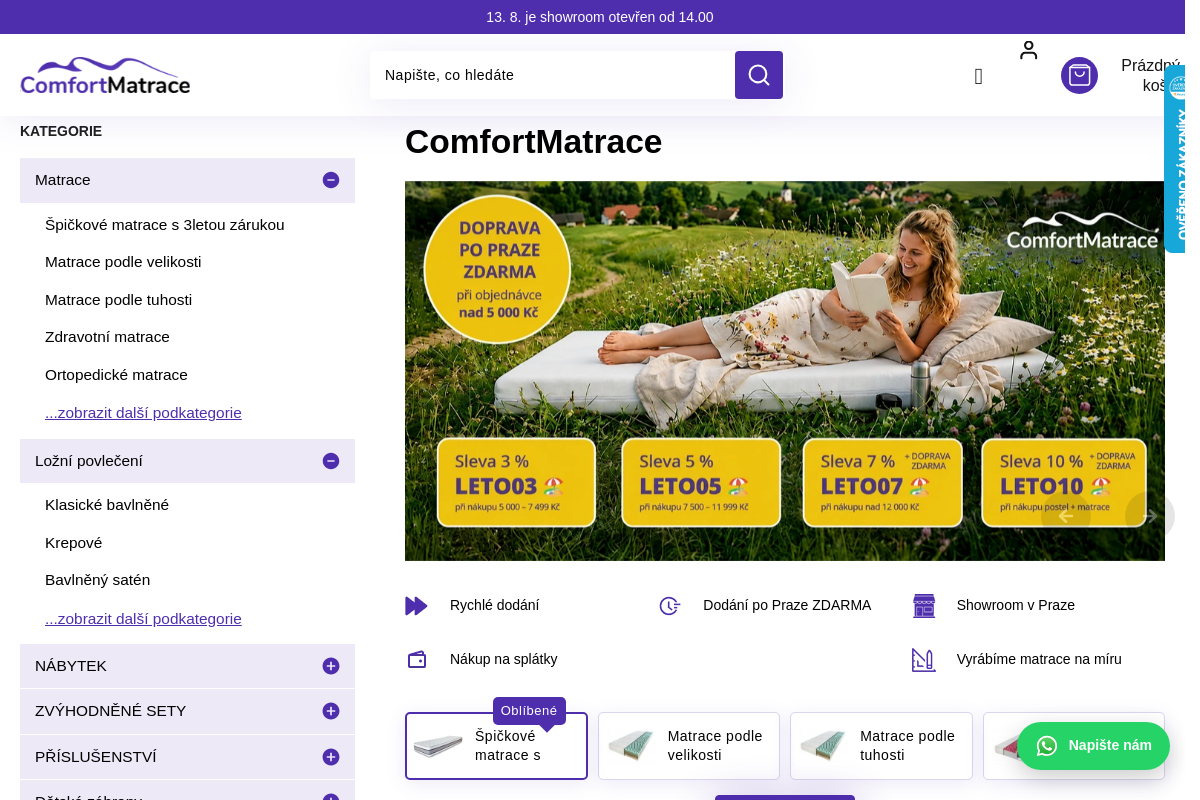The width and height of the screenshot is (1200, 800).
Task: Expand the PŘÍSLUŠENSTVÍ category
Action: pos(331,757)
